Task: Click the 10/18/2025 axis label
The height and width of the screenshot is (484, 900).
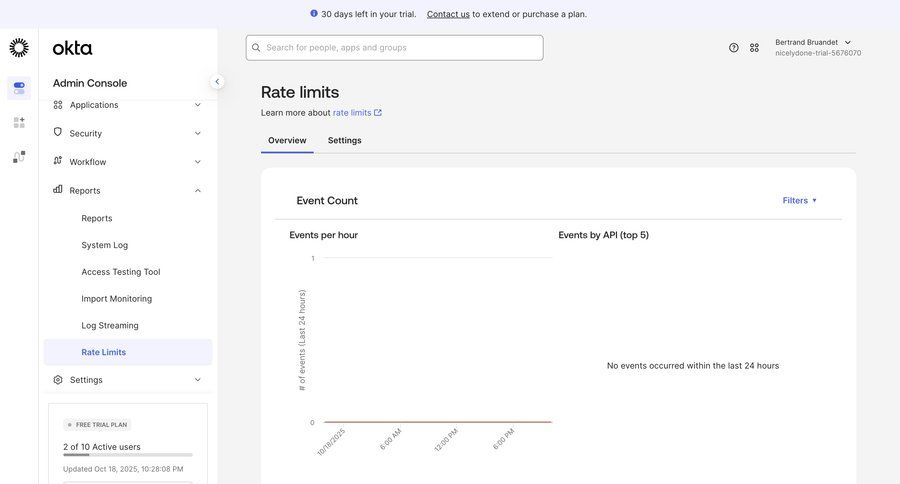Action: [x=331, y=442]
